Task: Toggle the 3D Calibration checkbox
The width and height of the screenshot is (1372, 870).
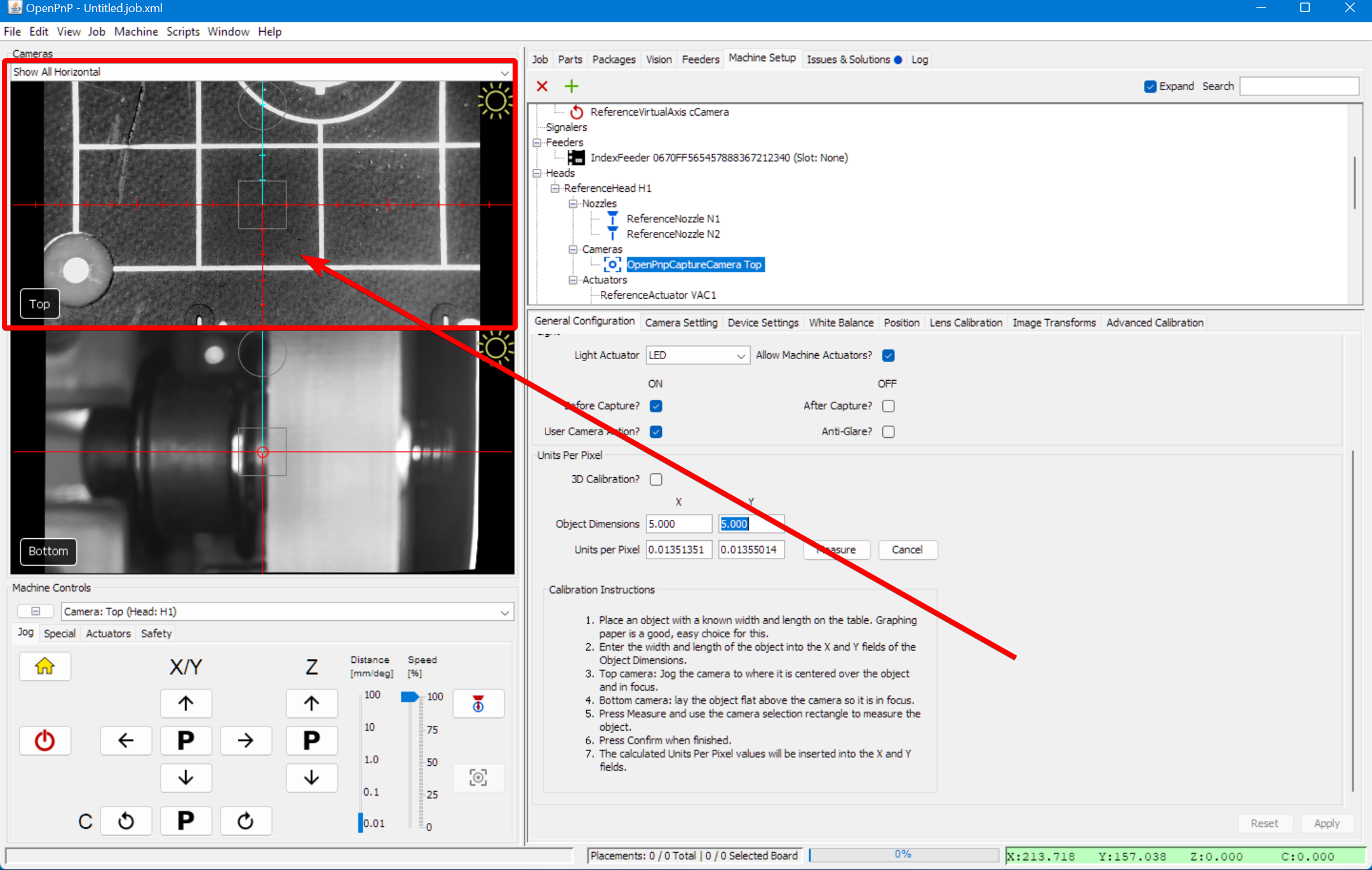Action: [x=656, y=479]
